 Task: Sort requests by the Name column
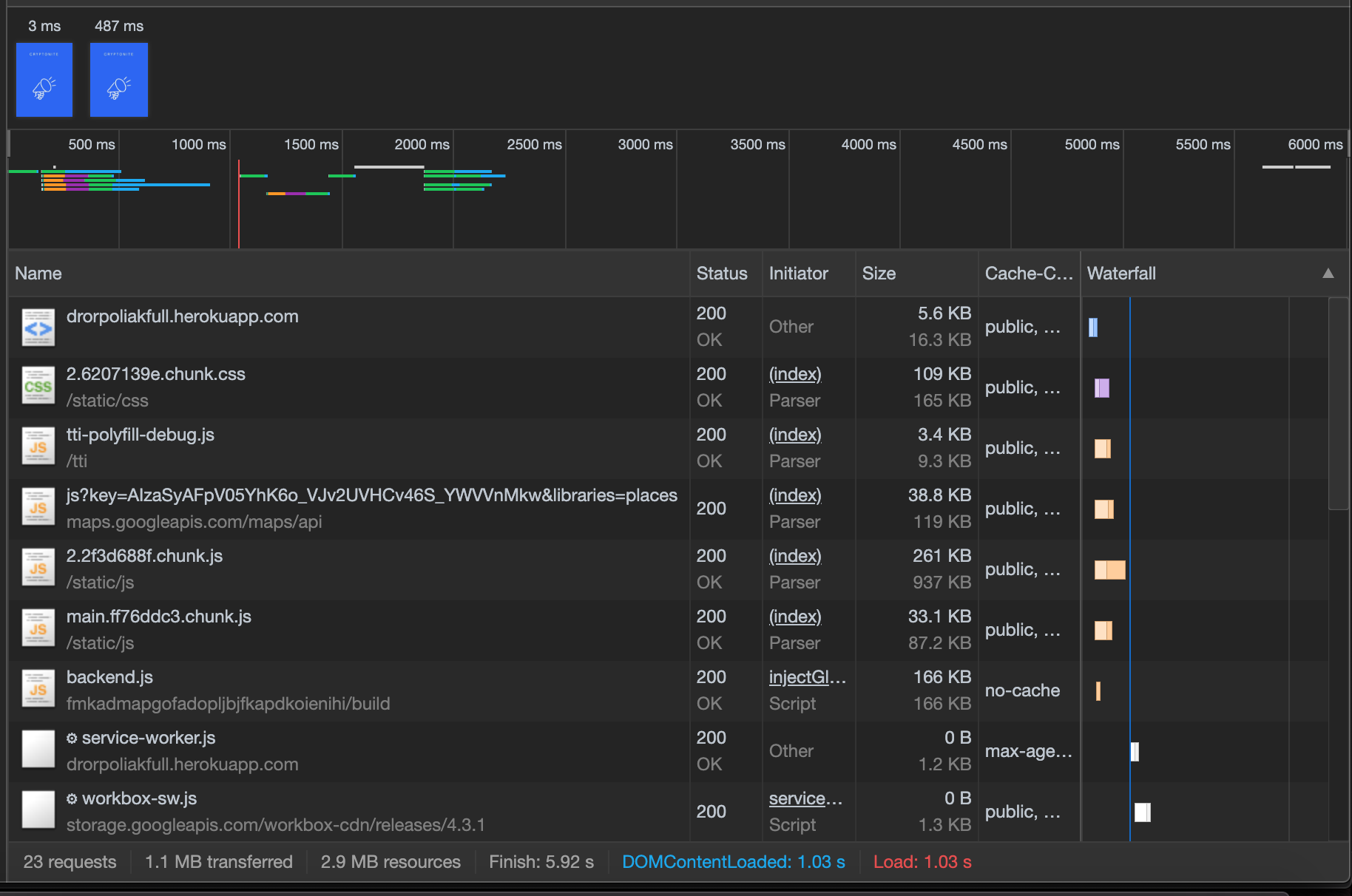pyautogui.click(x=348, y=274)
